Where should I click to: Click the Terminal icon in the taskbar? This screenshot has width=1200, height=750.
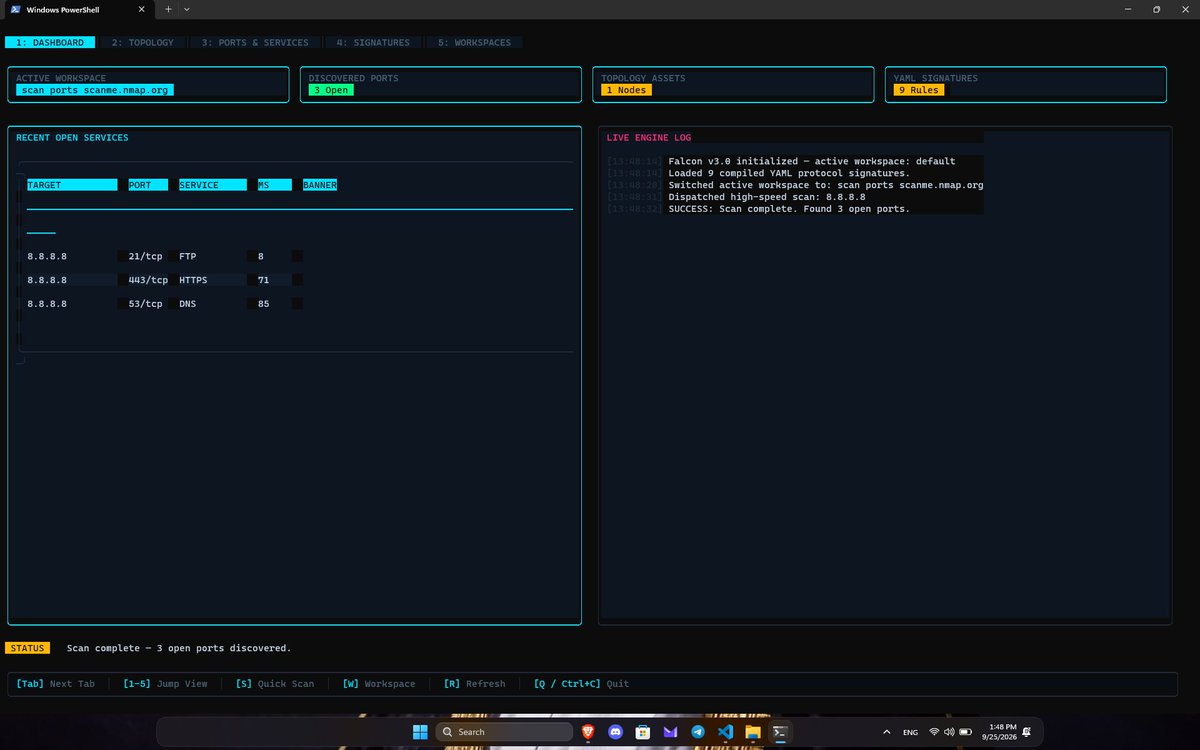(781, 732)
